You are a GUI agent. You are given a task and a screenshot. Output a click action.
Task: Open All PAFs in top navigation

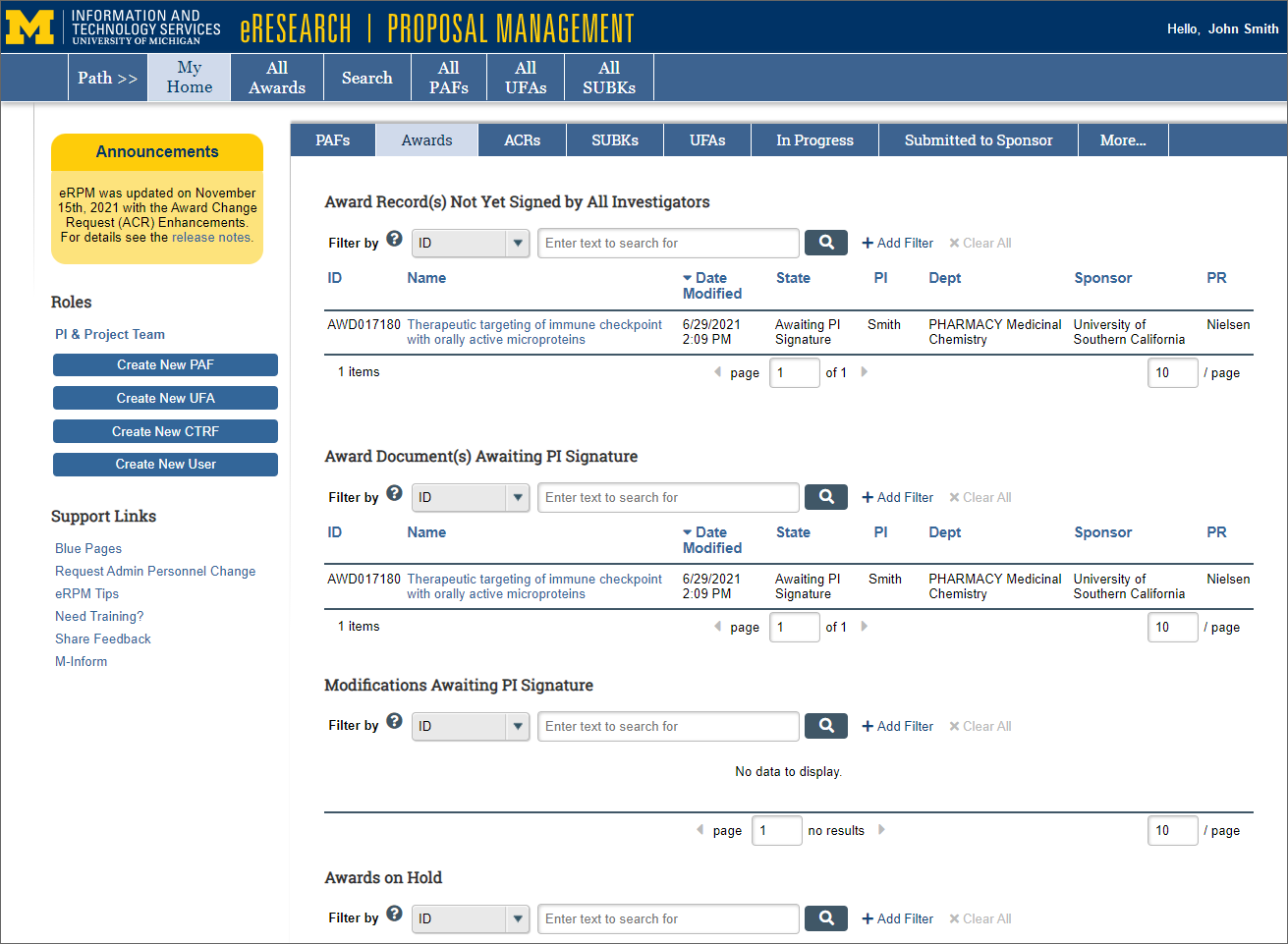pyautogui.click(x=449, y=78)
